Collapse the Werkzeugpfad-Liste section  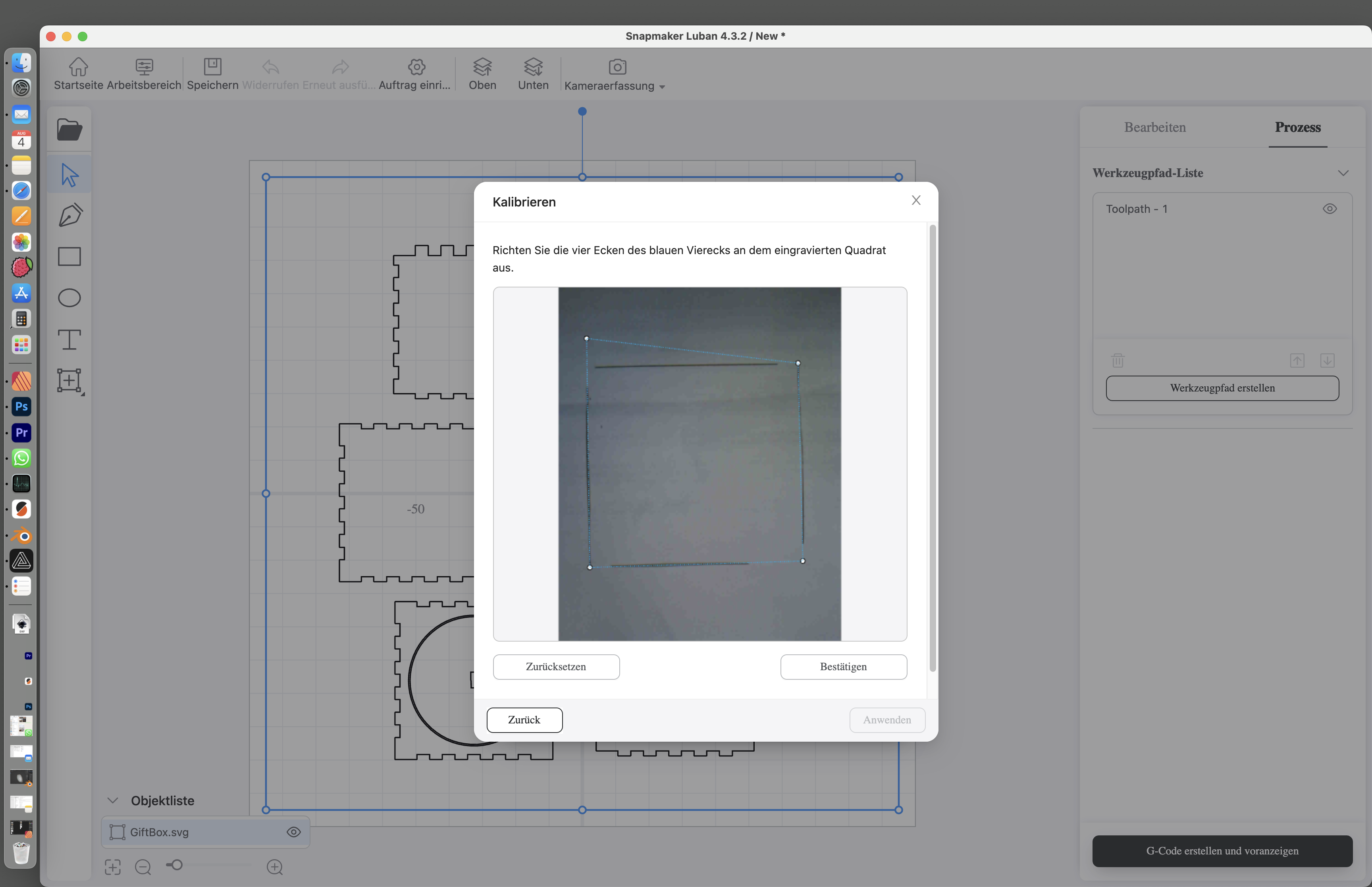tap(1343, 174)
